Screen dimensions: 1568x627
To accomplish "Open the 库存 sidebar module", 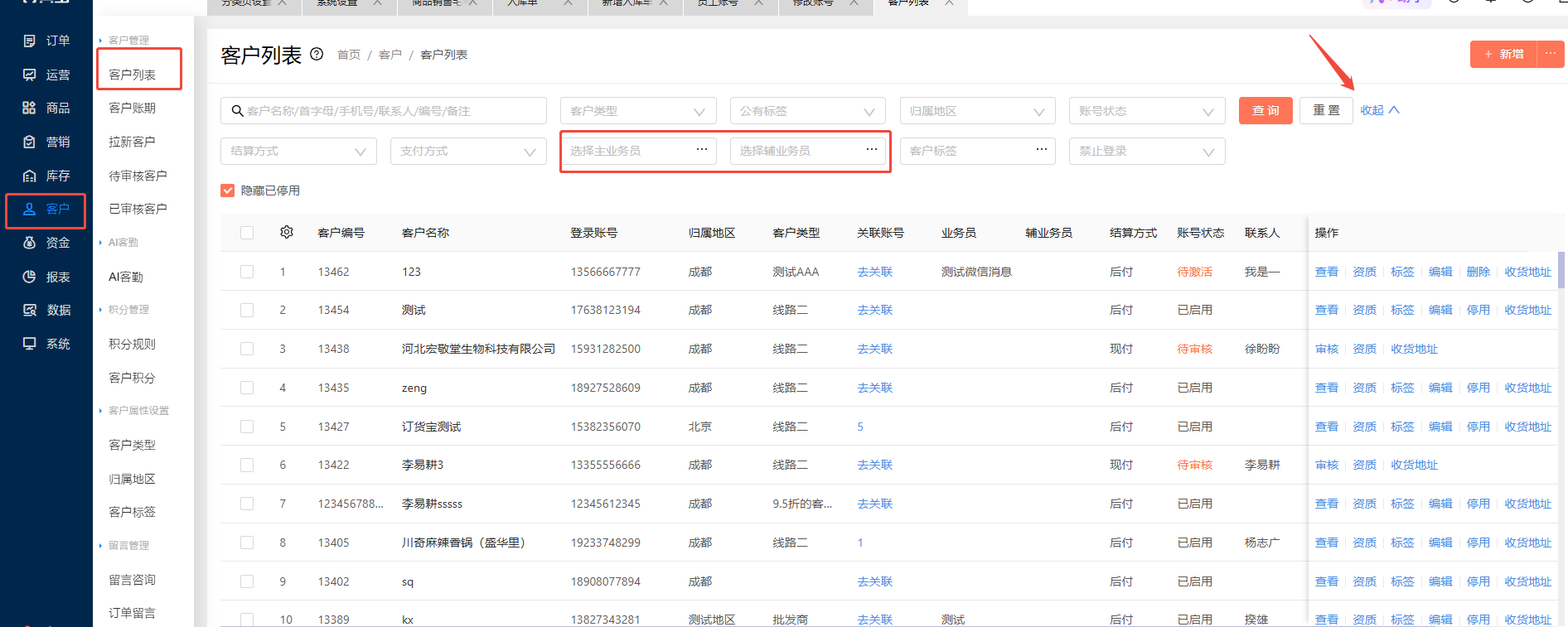I will (x=46, y=176).
